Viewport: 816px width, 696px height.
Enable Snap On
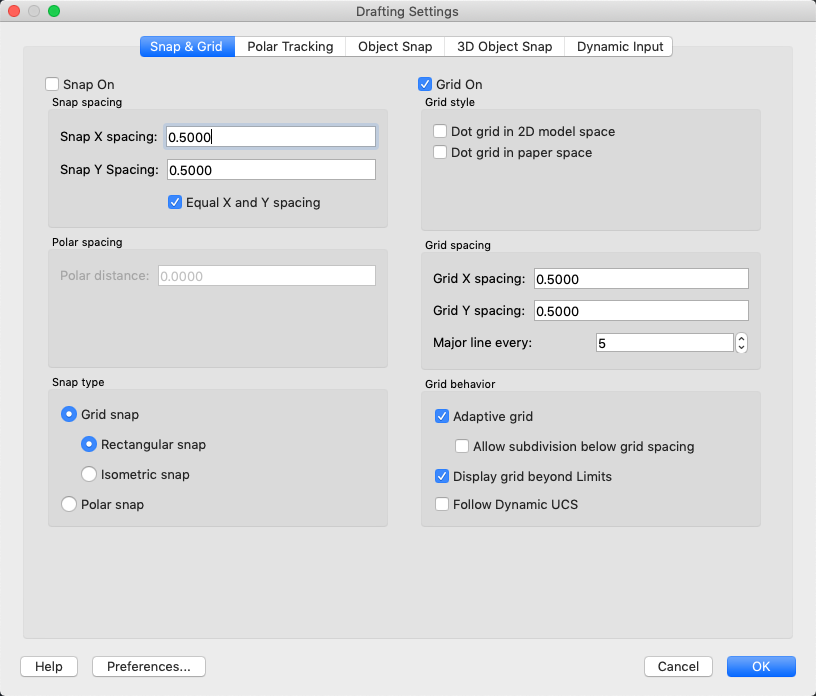point(51,85)
